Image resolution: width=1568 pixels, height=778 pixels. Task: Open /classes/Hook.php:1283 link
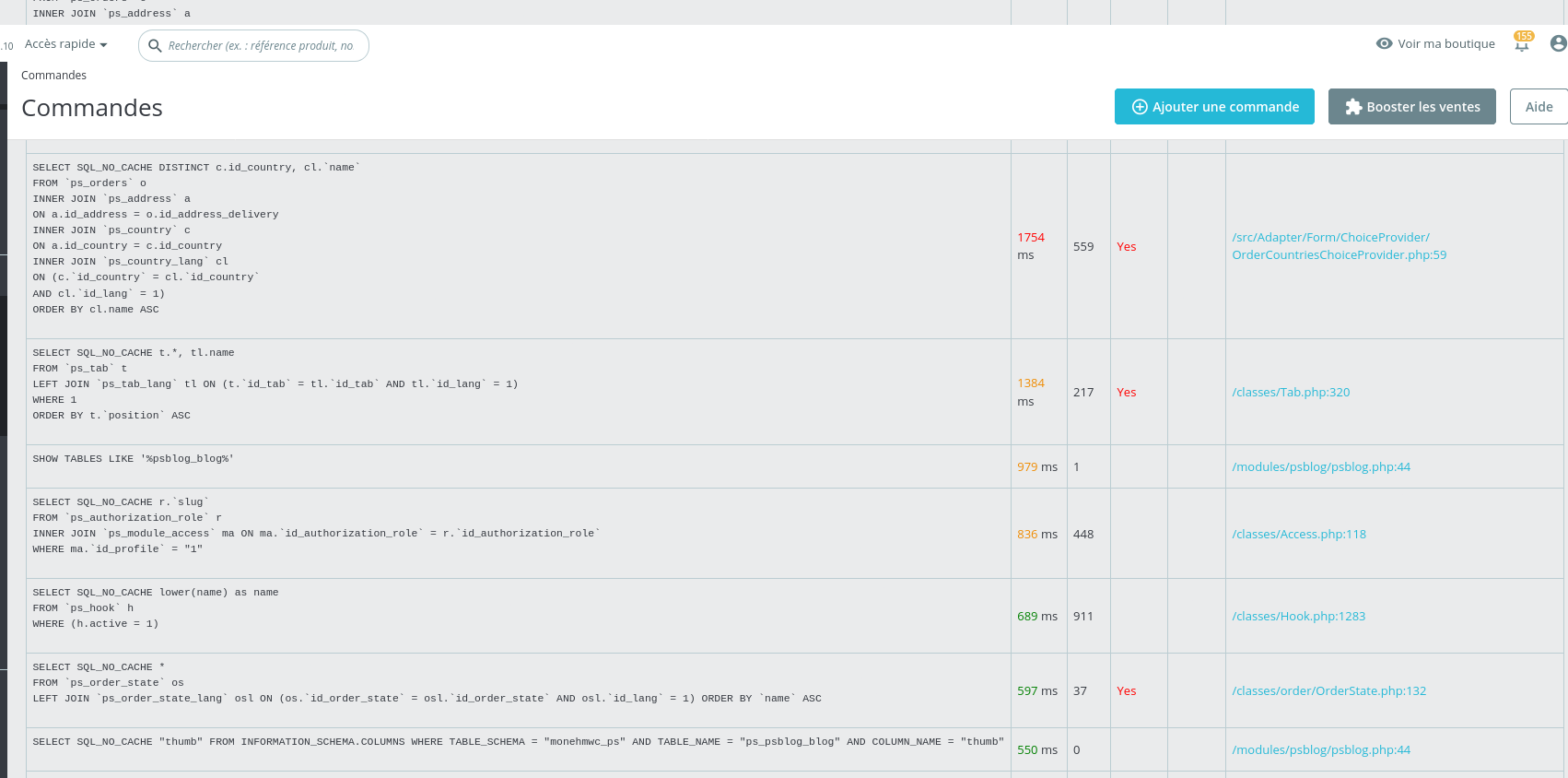coord(1298,616)
